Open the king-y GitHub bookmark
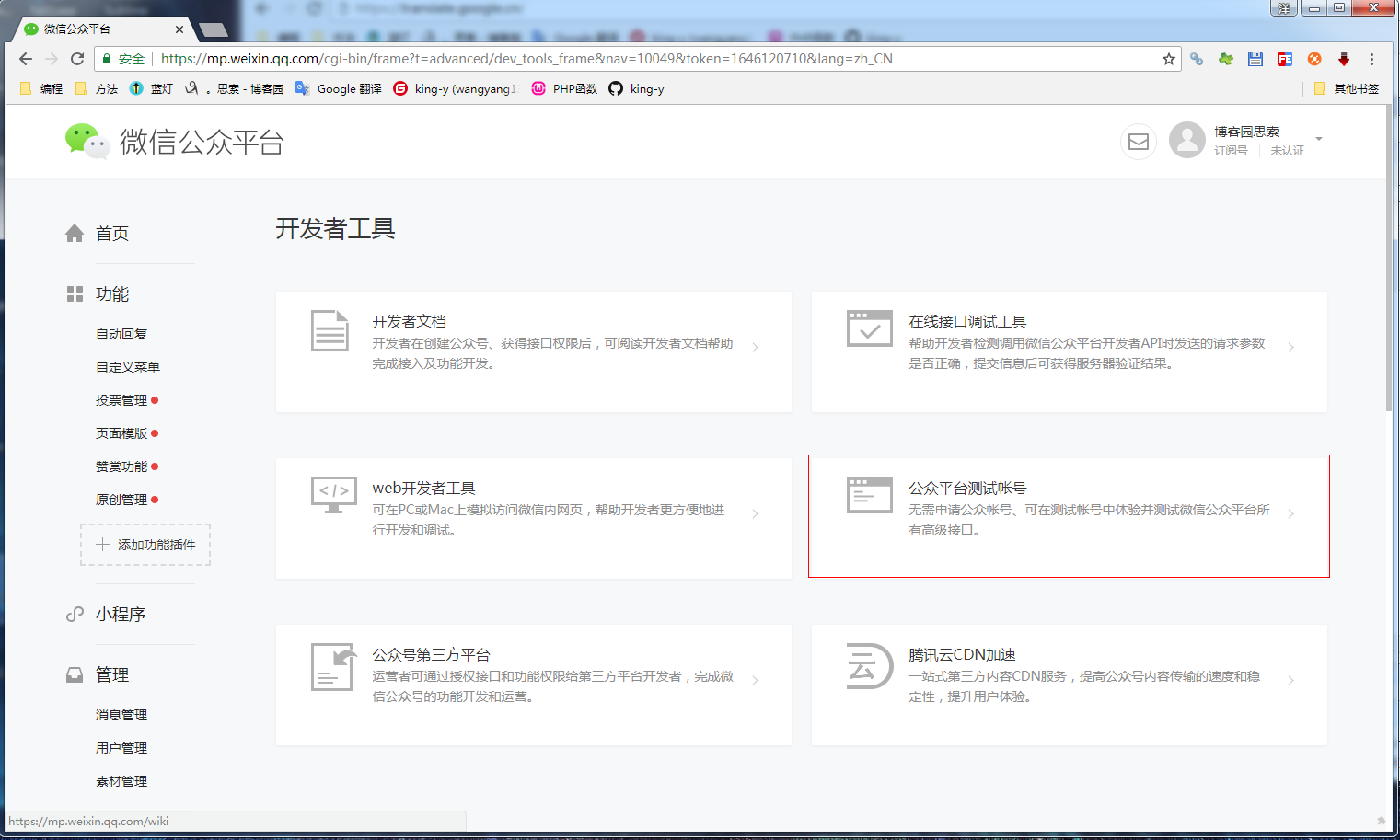Viewport: 1400px width, 840px height. coord(637,88)
